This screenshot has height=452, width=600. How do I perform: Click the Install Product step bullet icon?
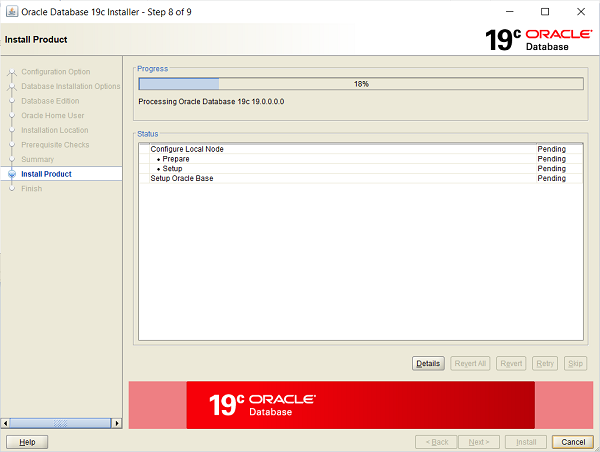[x=12, y=174]
